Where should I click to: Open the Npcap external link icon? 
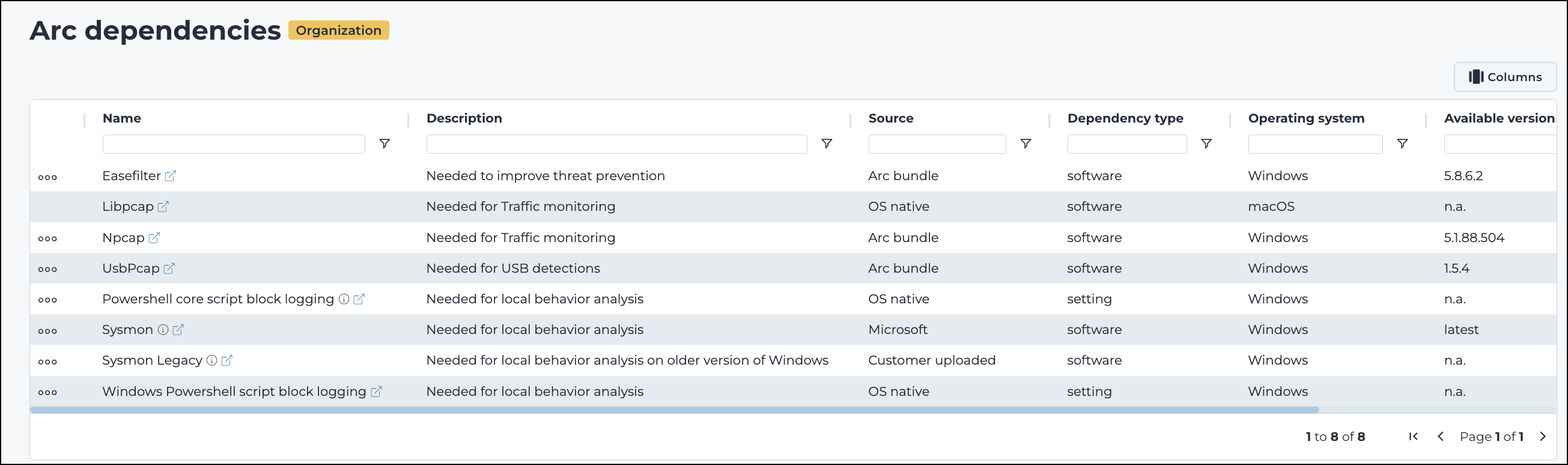point(154,237)
